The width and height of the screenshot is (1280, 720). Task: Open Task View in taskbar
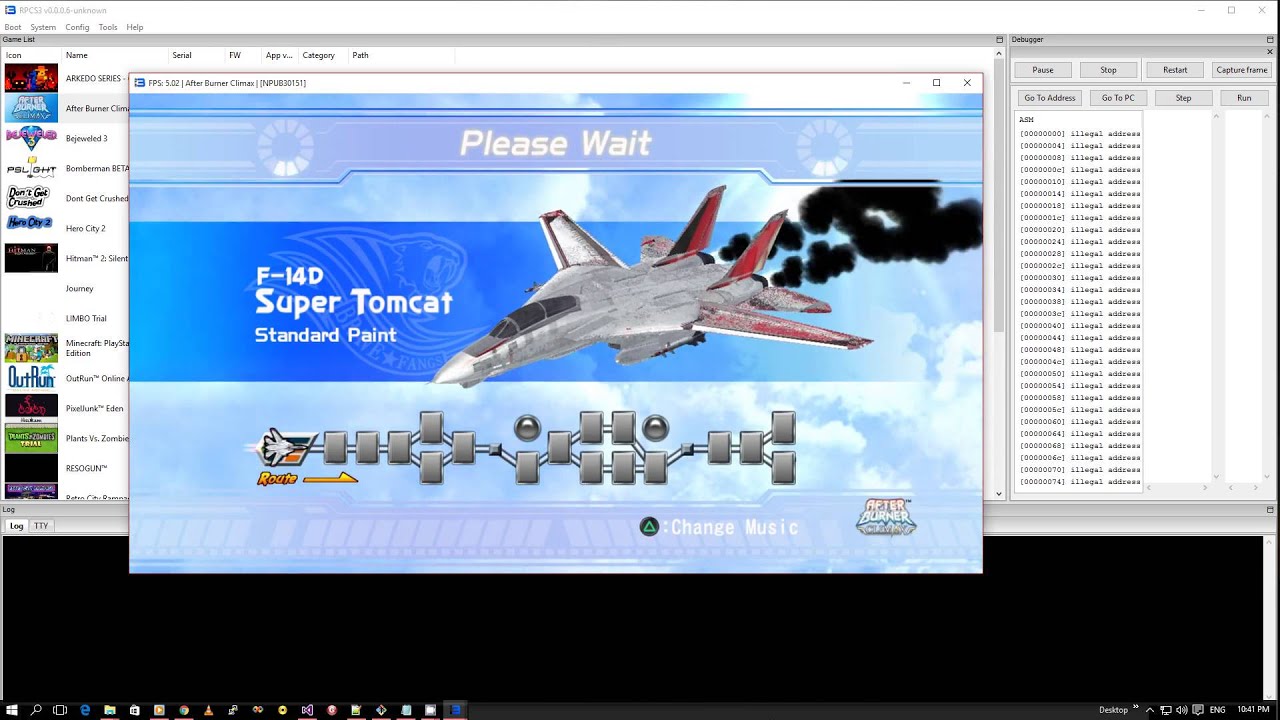(x=60, y=710)
